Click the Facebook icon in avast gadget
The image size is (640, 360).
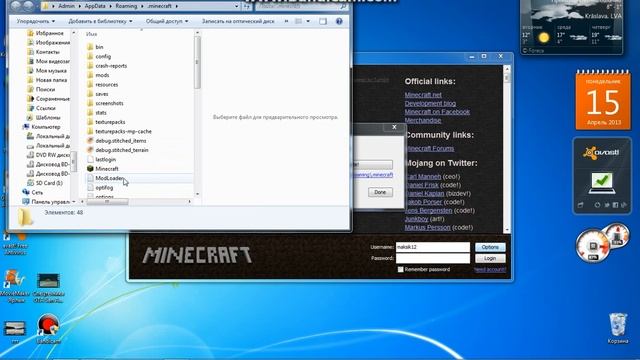[615, 205]
